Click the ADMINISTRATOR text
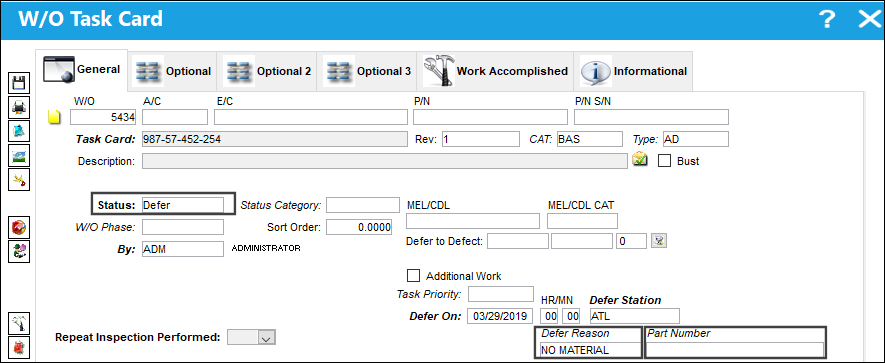 coord(266,248)
